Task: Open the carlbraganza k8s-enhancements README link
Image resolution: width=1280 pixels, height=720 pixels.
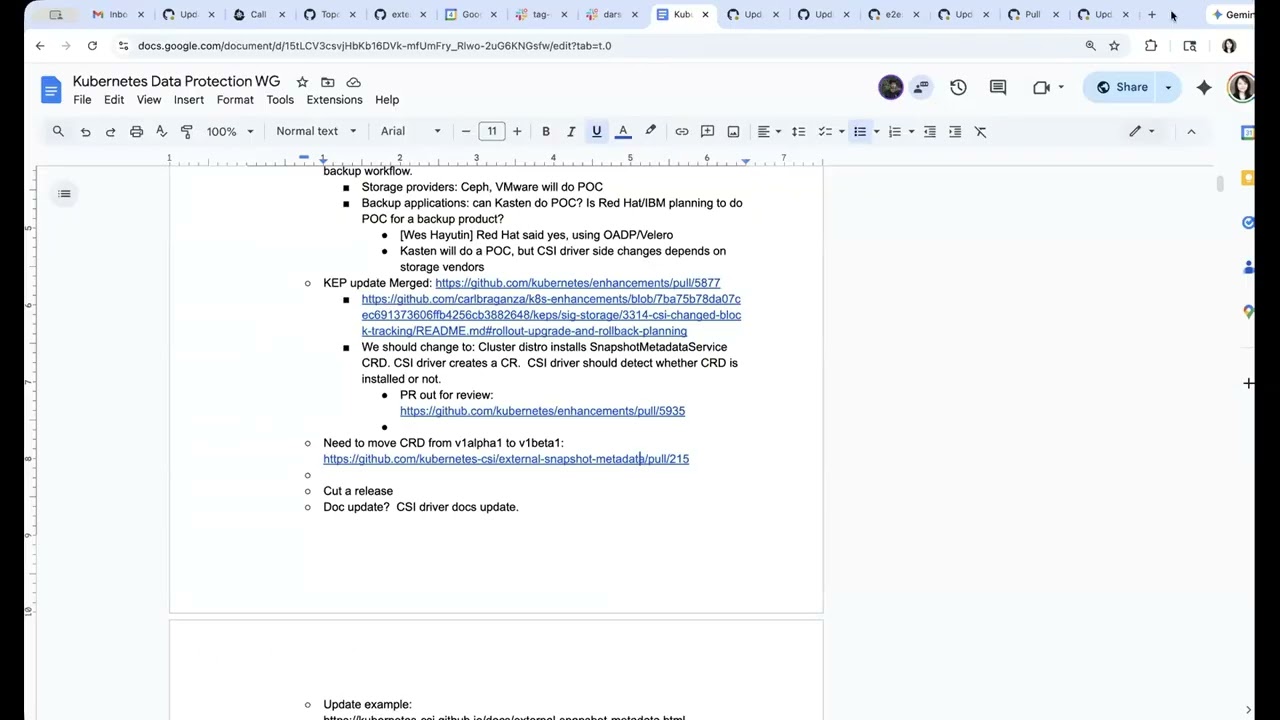Action: [551, 315]
